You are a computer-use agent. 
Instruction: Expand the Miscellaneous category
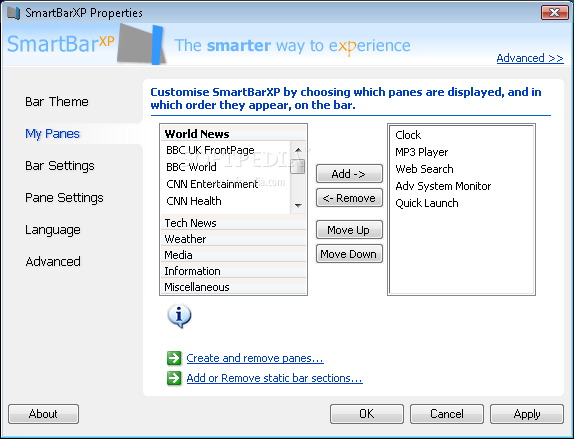click(x=234, y=287)
